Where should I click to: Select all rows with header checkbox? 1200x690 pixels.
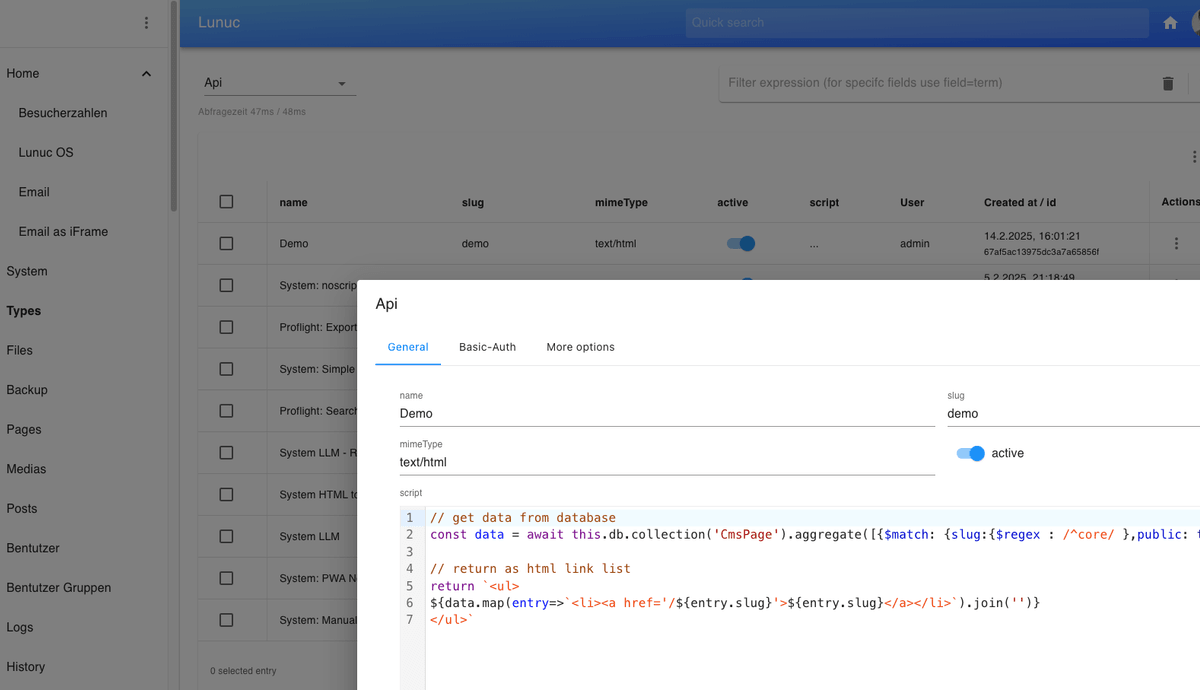pos(226,202)
